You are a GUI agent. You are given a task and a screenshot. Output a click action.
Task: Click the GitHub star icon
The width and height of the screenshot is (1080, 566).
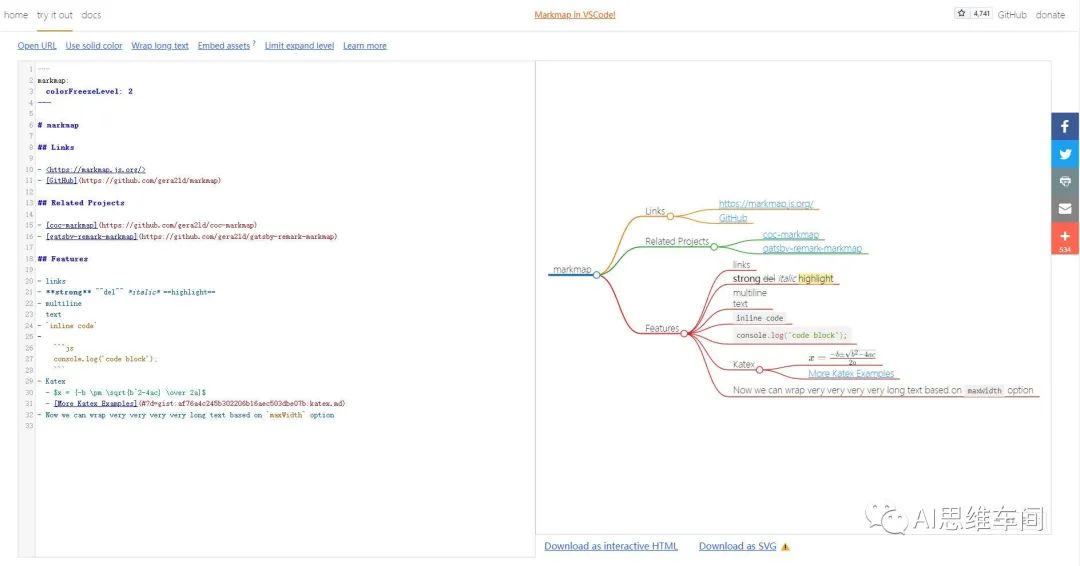pos(962,13)
